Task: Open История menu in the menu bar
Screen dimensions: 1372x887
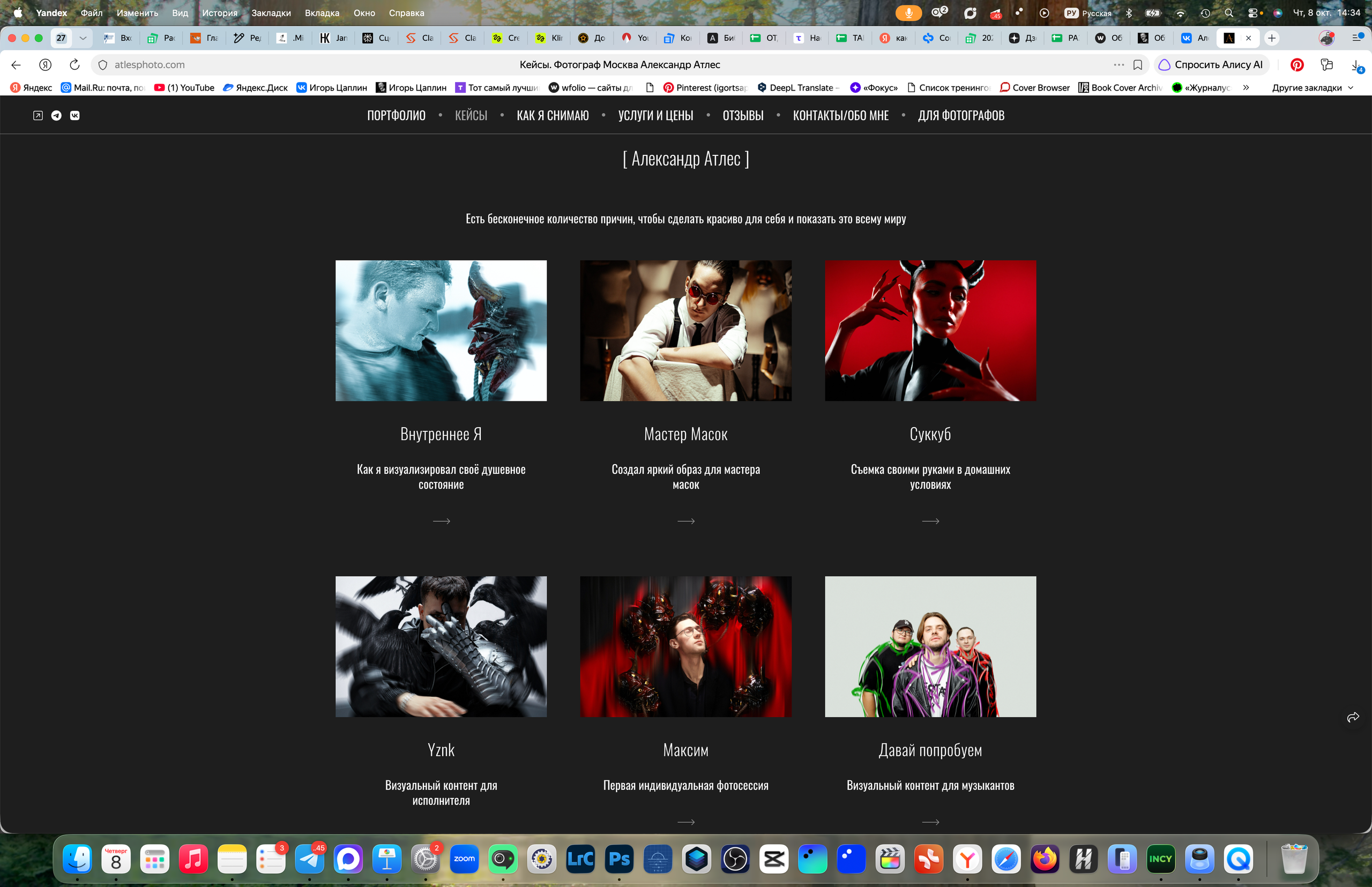Action: pos(219,13)
